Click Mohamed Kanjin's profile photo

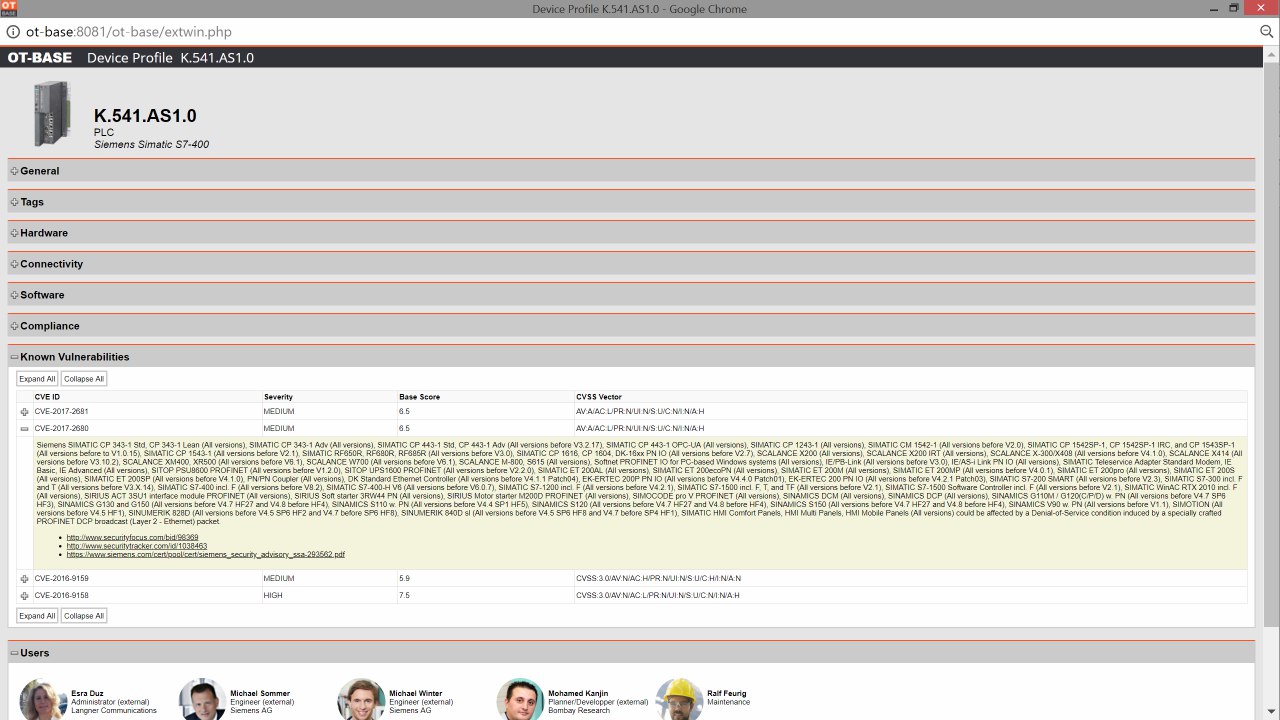(521, 700)
